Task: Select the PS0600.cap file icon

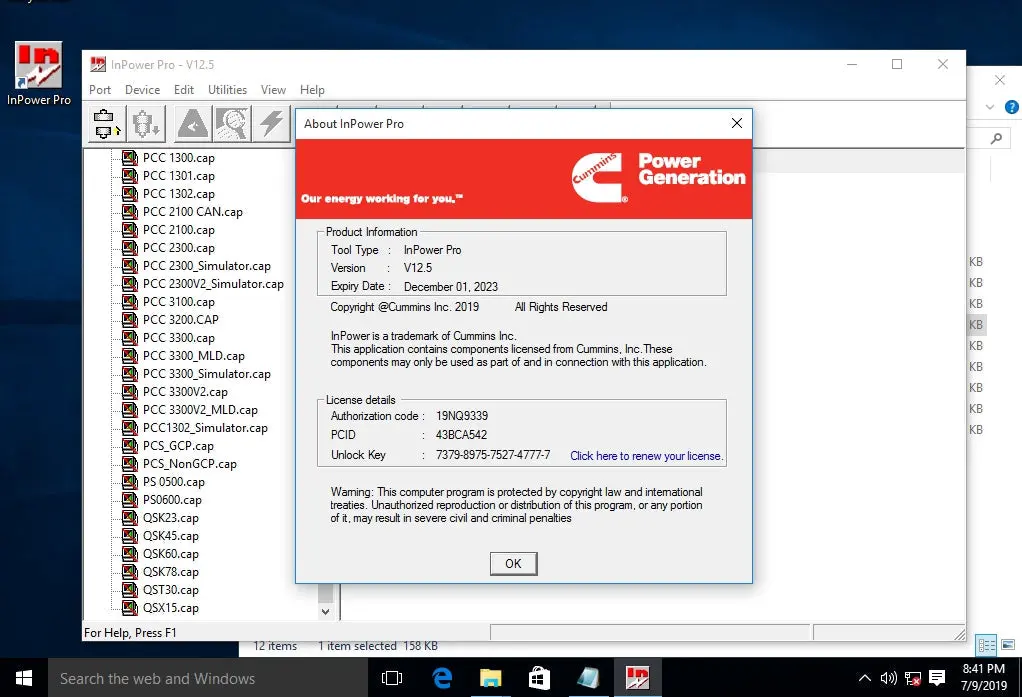Action: [x=130, y=500]
